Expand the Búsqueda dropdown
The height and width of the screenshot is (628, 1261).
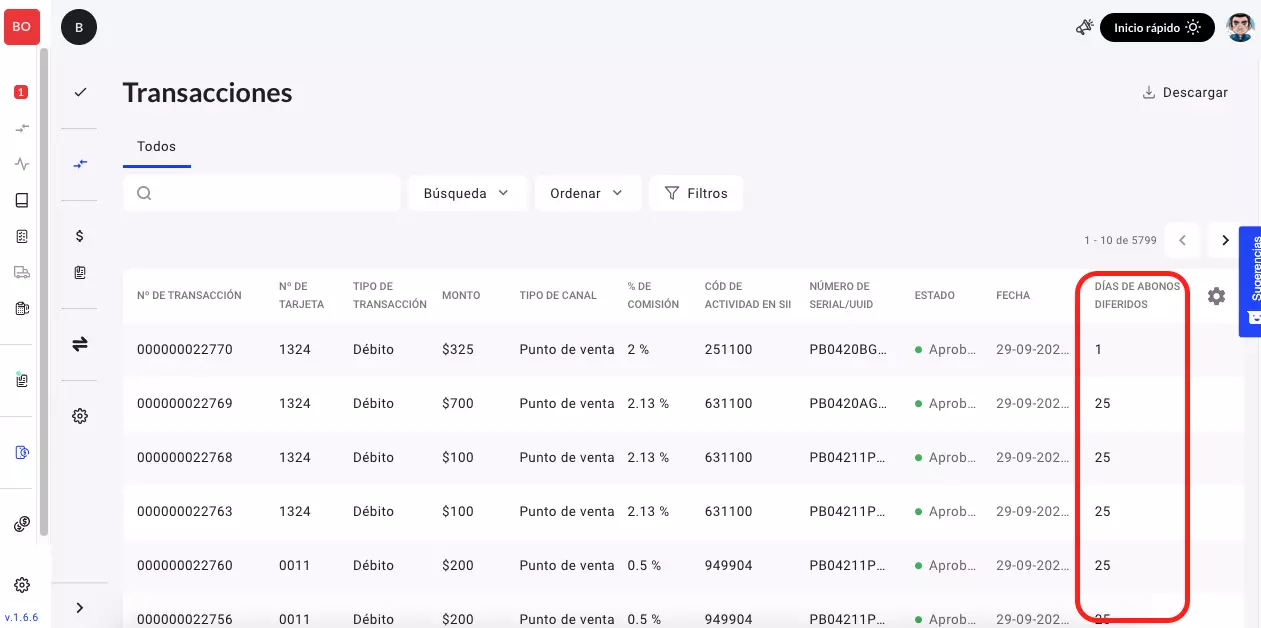coord(465,193)
